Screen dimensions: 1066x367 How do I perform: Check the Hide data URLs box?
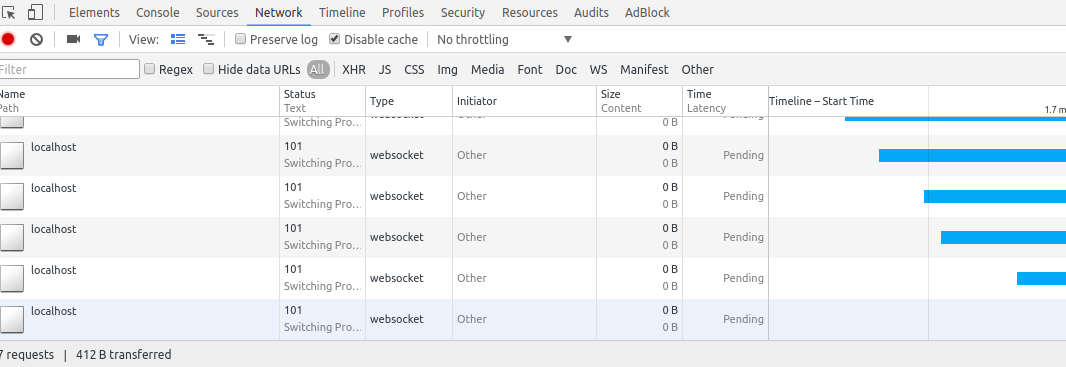point(209,69)
